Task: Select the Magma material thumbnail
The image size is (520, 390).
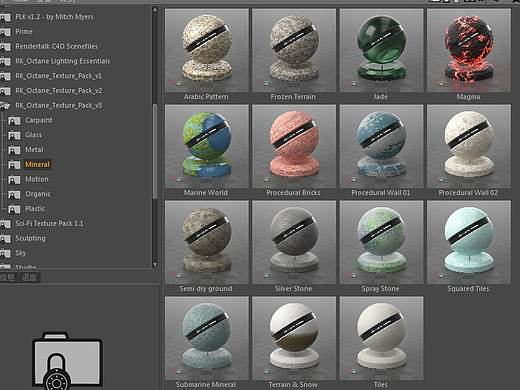Action: tap(469, 50)
